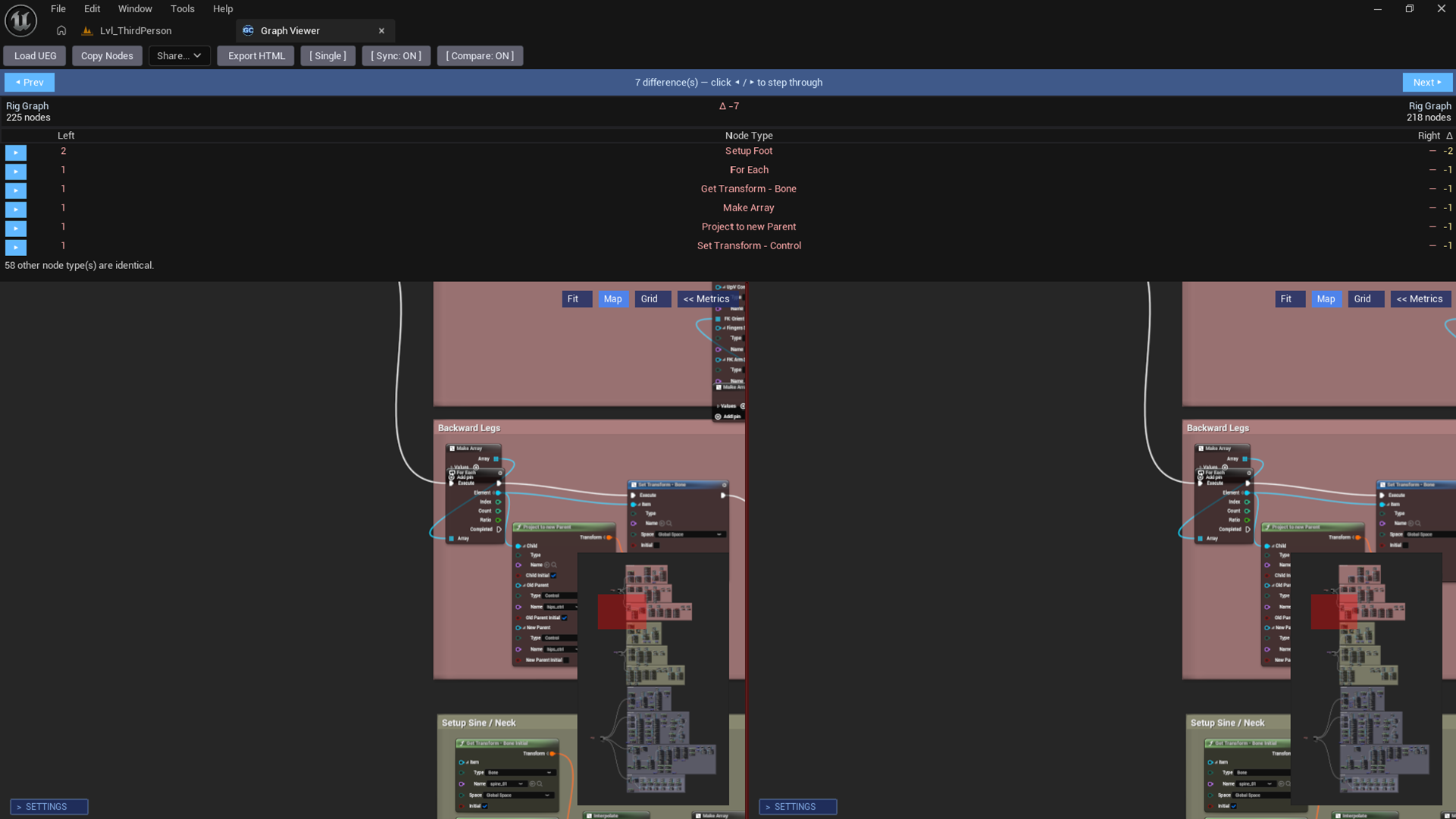Close the Graph Viewer tab
Viewport: 1456px width, 819px height.
[381, 31]
